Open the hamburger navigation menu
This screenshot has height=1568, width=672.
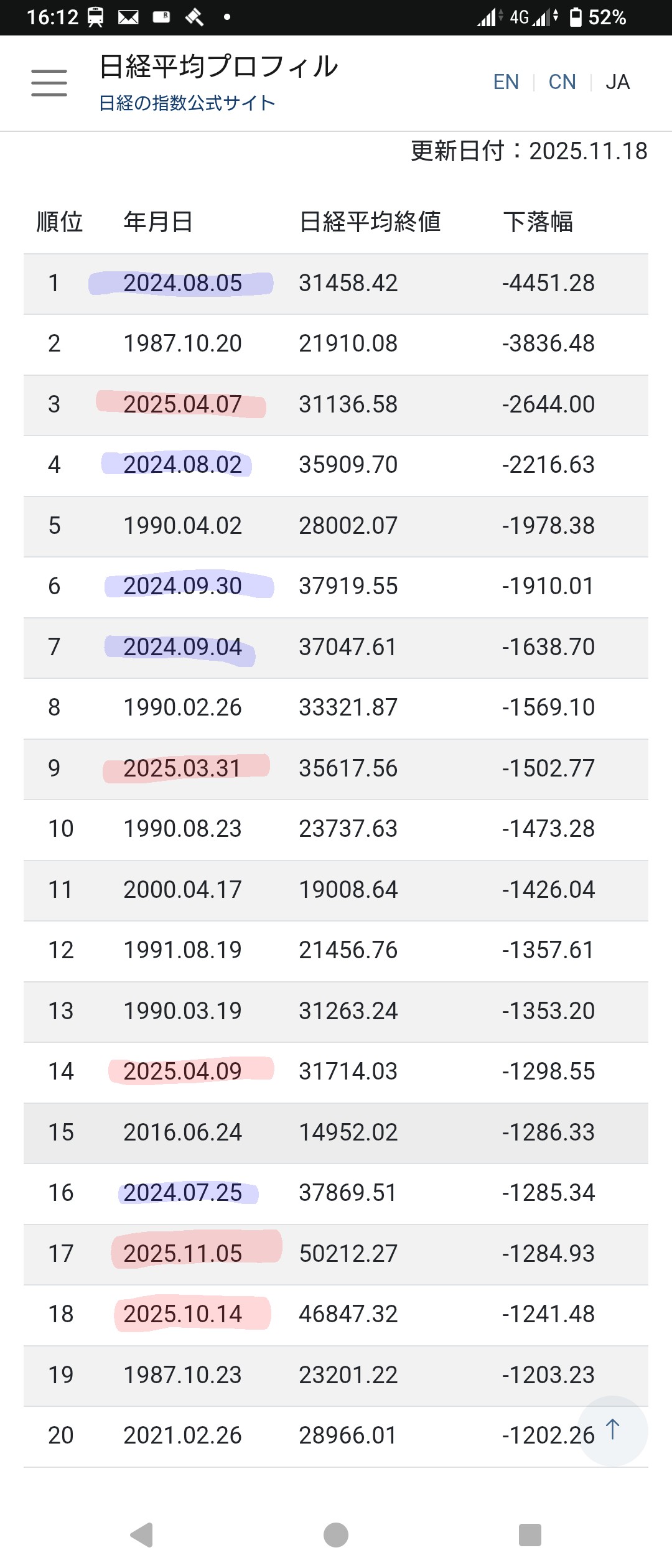point(49,83)
